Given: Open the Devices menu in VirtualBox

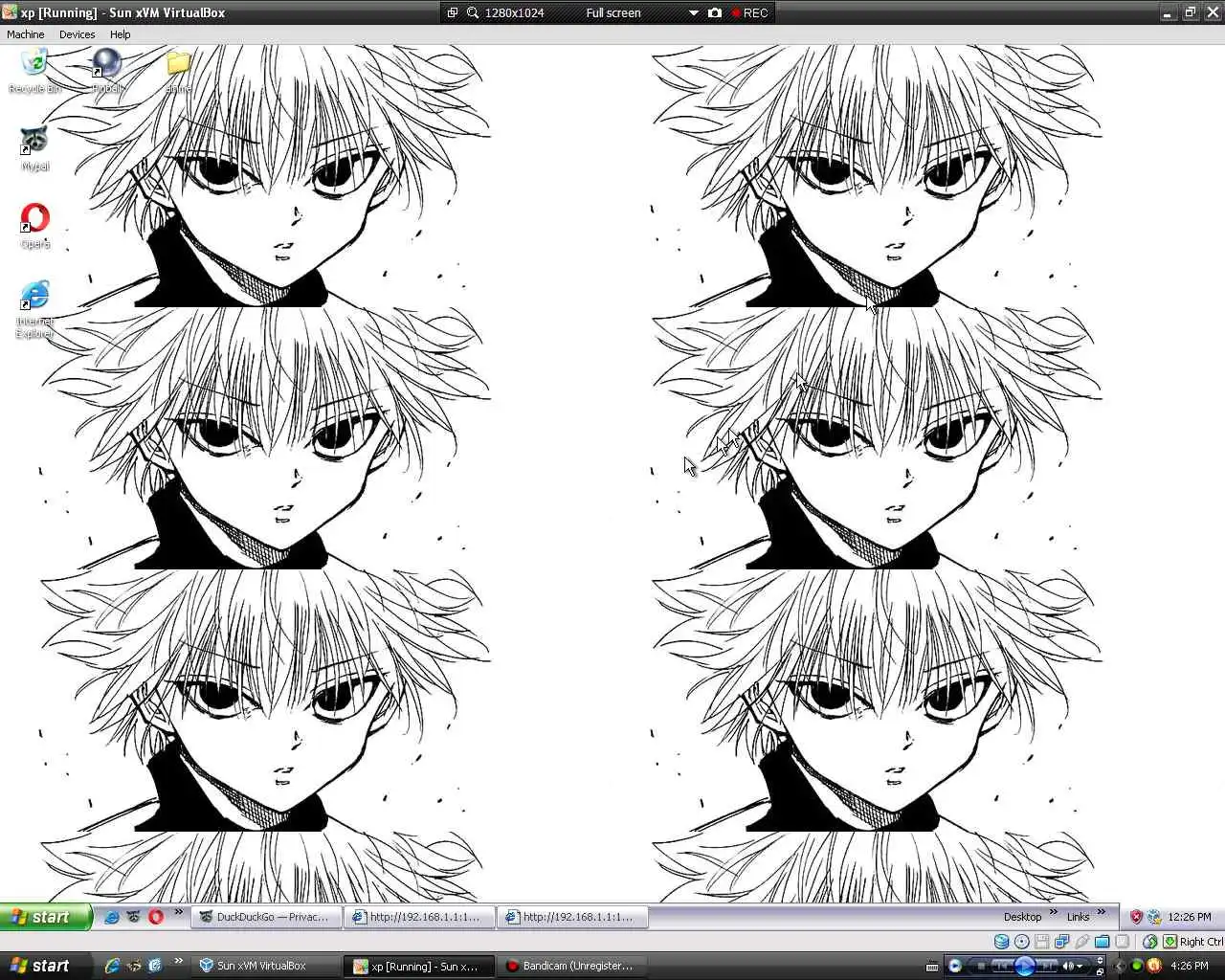Looking at the screenshot, I should (77, 34).
